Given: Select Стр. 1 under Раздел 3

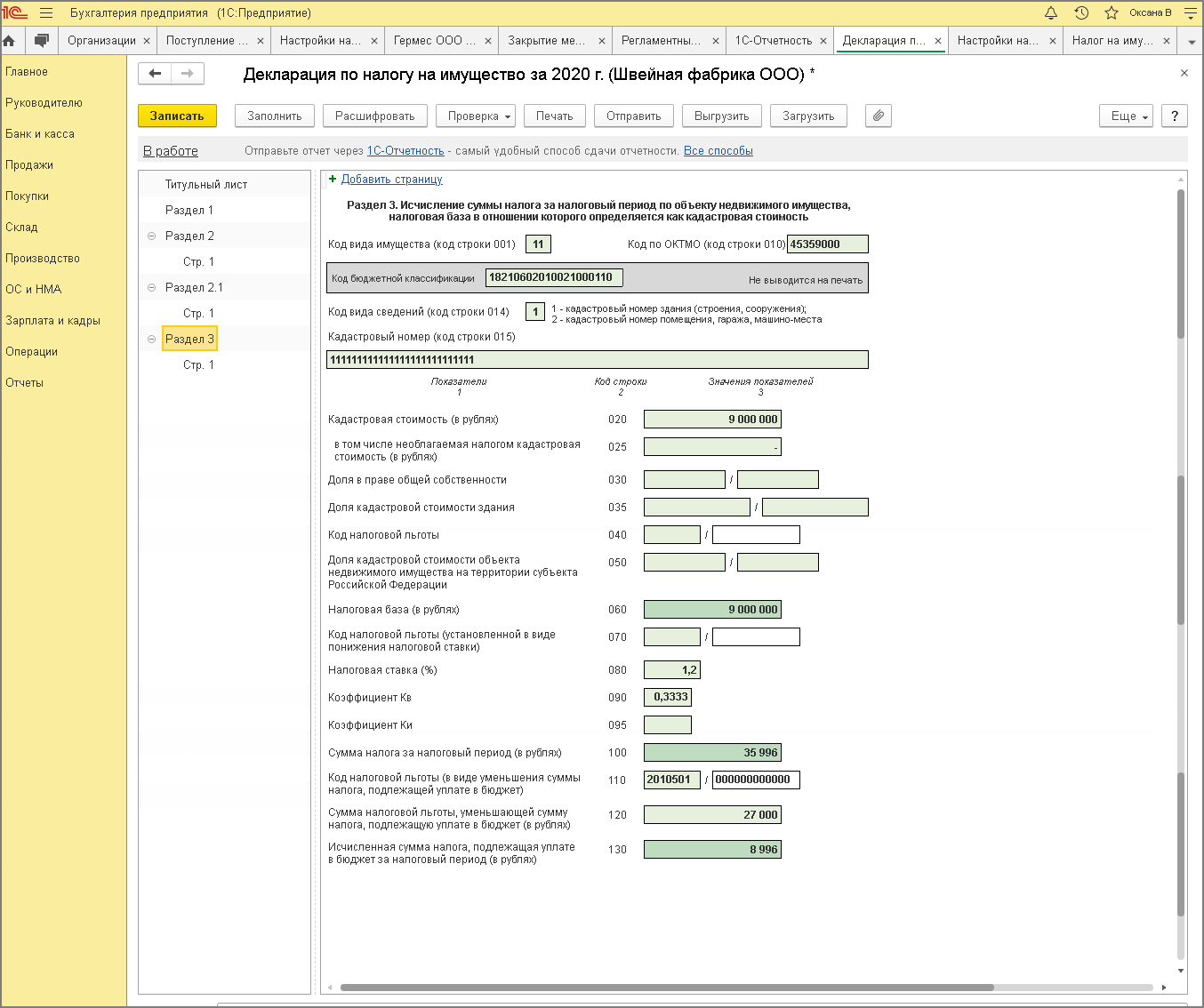Looking at the screenshot, I should (198, 364).
